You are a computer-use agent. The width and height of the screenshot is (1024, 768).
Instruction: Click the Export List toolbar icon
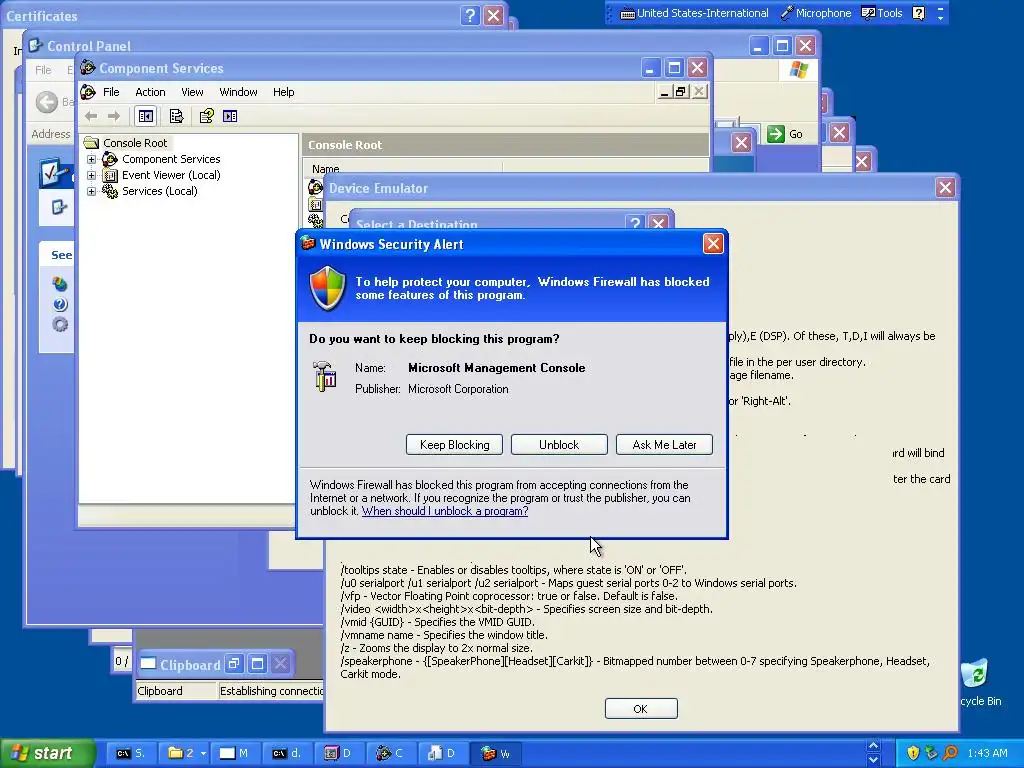(176, 116)
